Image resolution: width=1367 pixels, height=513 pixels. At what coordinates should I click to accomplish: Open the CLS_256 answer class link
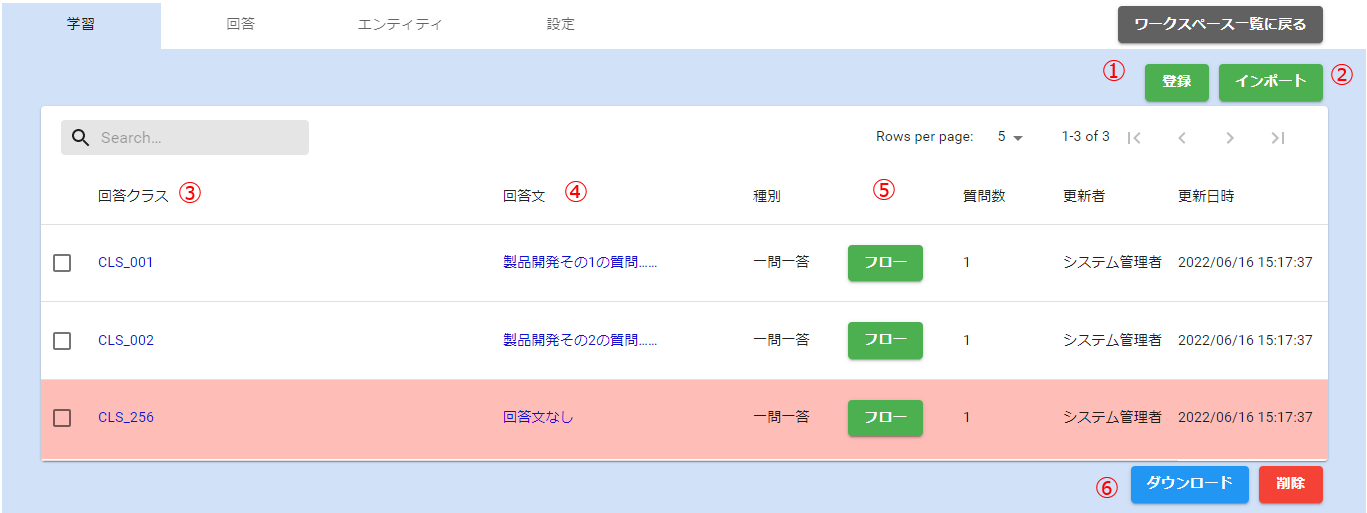126,417
